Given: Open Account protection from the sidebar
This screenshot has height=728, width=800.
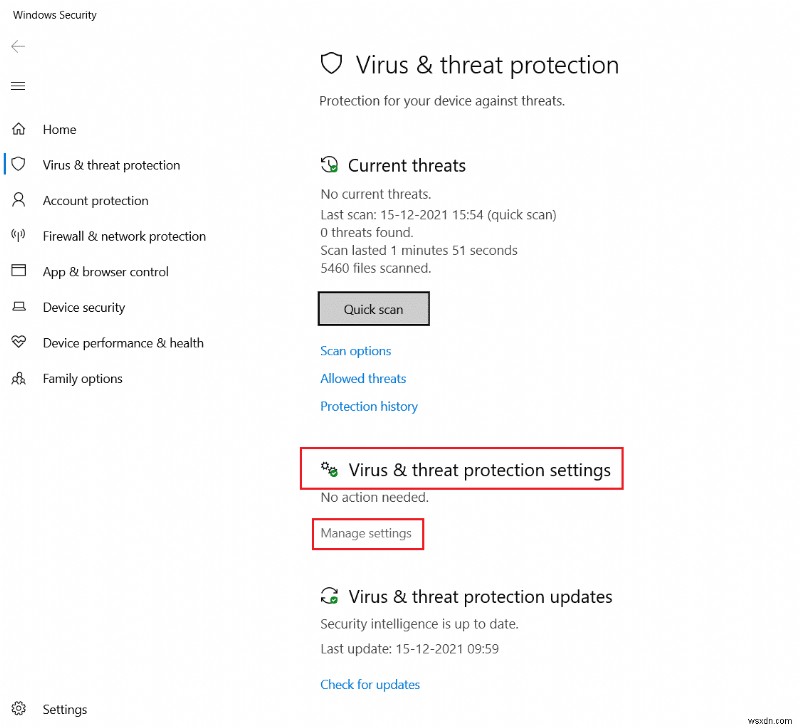Looking at the screenshot, I should (94, 200).
